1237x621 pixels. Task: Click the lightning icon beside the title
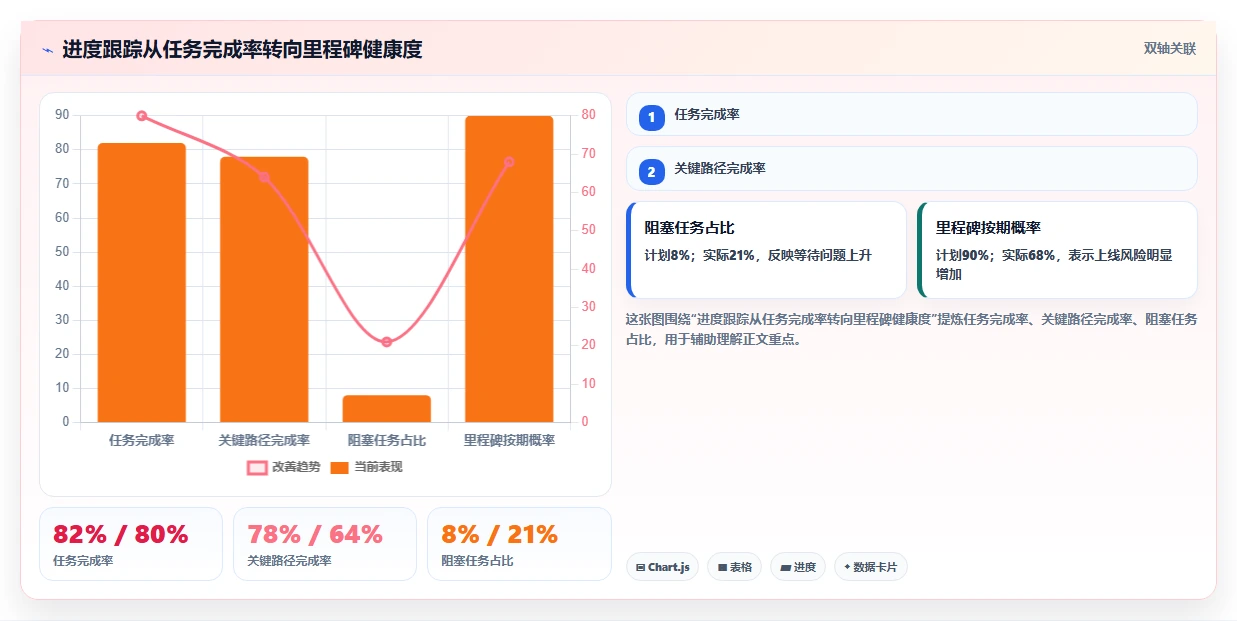pyautogui.click(x=48, y=50)
